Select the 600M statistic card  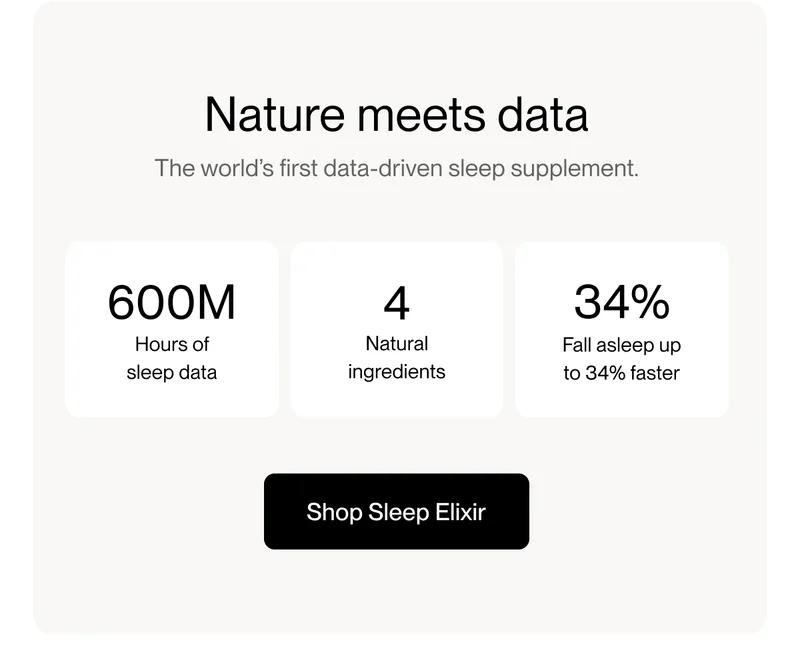(x=171, y=328)
